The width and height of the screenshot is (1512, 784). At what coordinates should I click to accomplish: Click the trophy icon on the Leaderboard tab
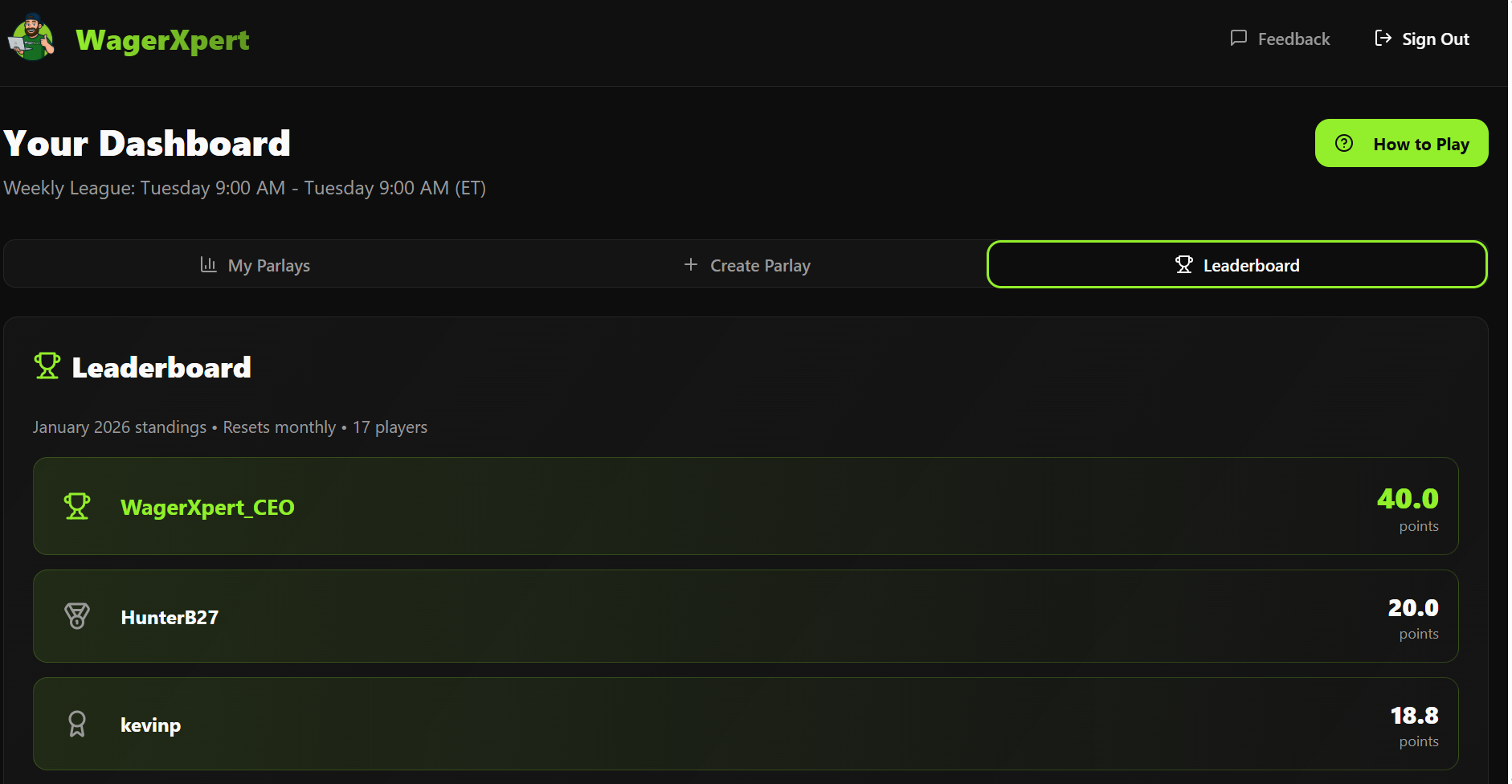click(x=1185, y=264)
